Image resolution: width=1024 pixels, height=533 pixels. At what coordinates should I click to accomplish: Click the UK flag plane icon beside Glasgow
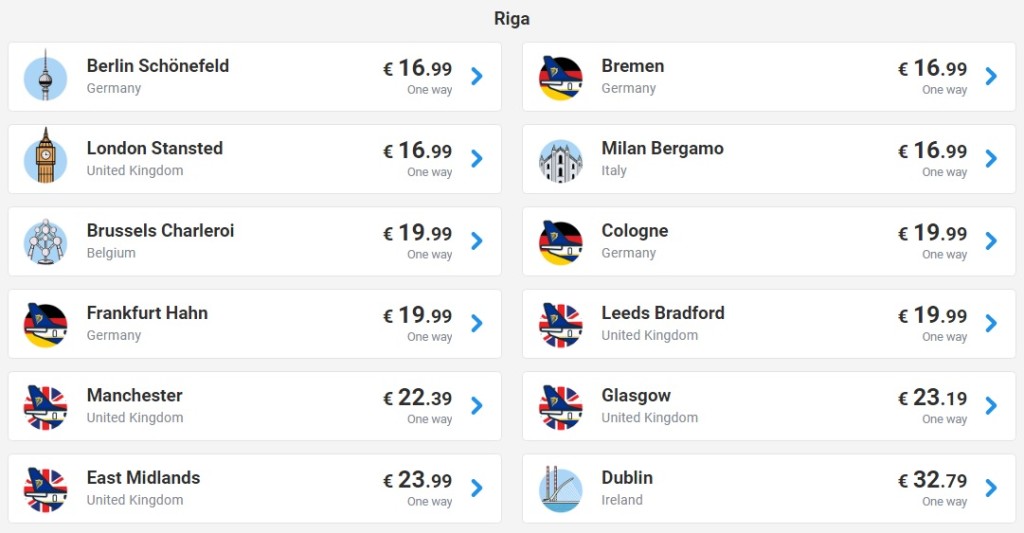coord(560,406)
